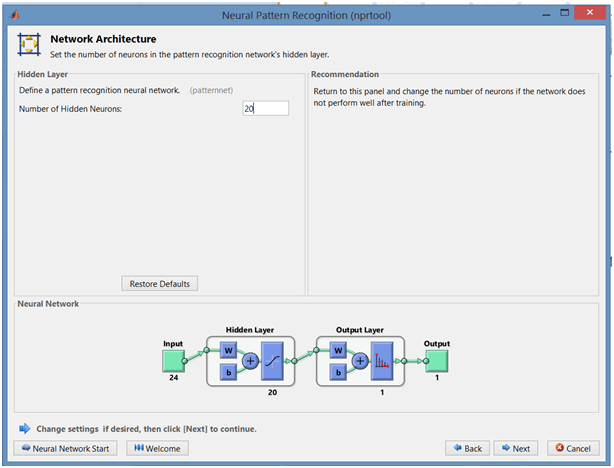The image size is (614, 468).
Task: Click the 'Number of Hidden Neurons:' label
Action: [x=70, y=109]
